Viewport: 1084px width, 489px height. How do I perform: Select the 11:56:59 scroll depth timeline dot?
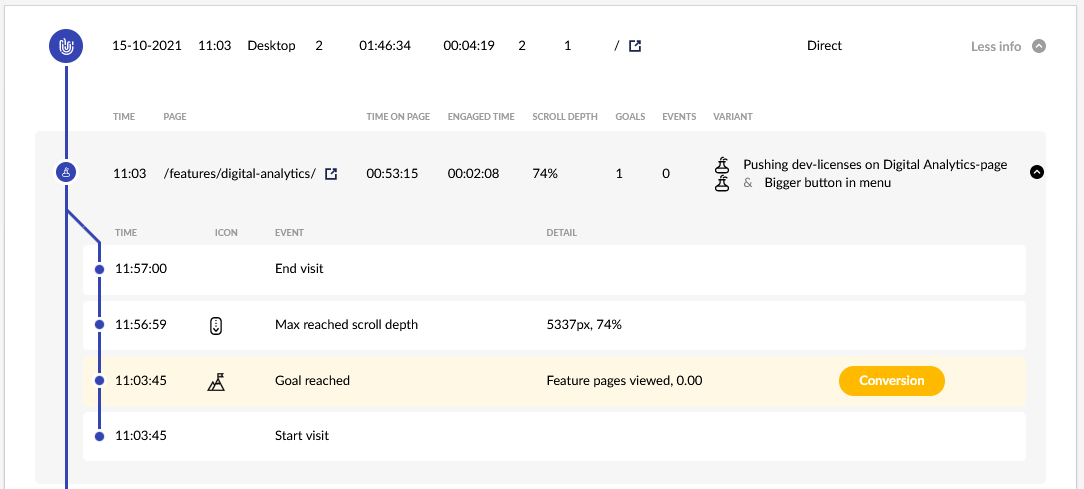(x=100, y=324)
